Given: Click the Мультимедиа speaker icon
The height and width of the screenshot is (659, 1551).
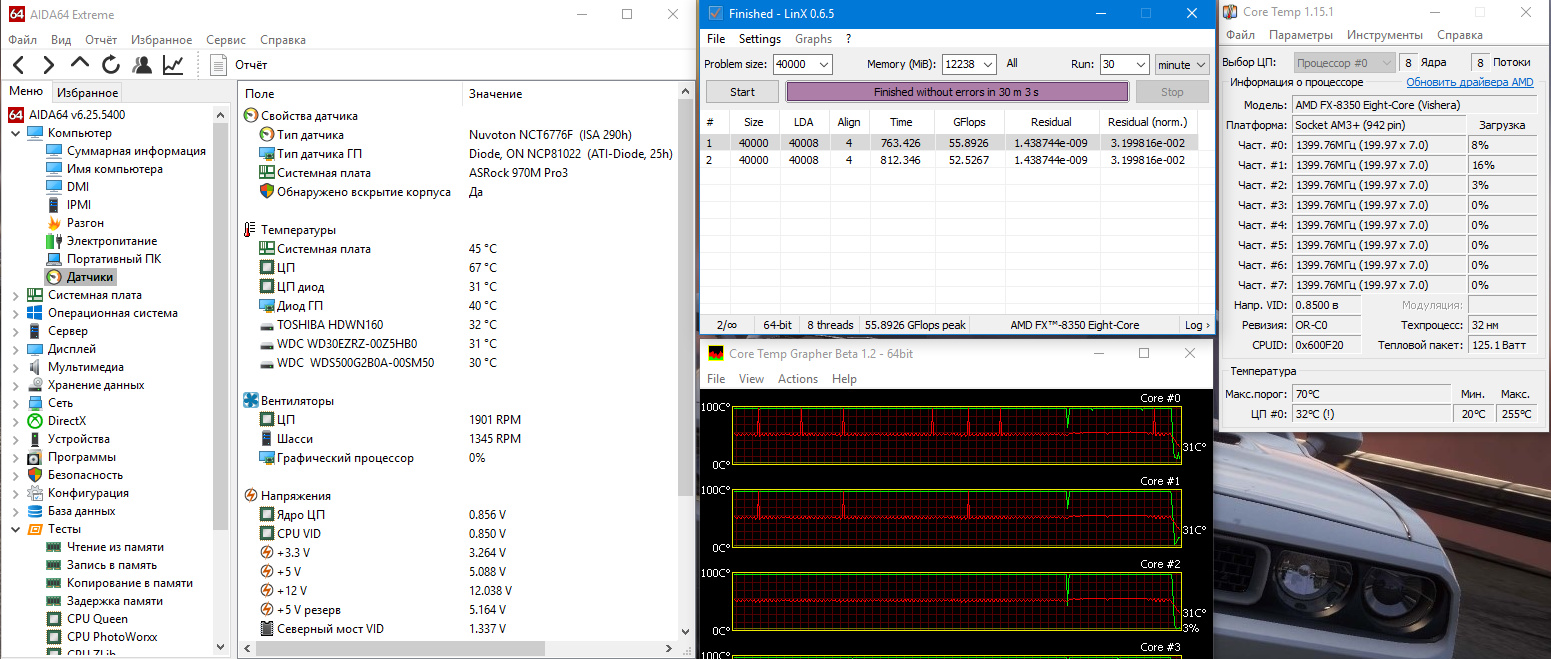Looking at the screenshot, I should pyautogui.click(x=35, y=367).
